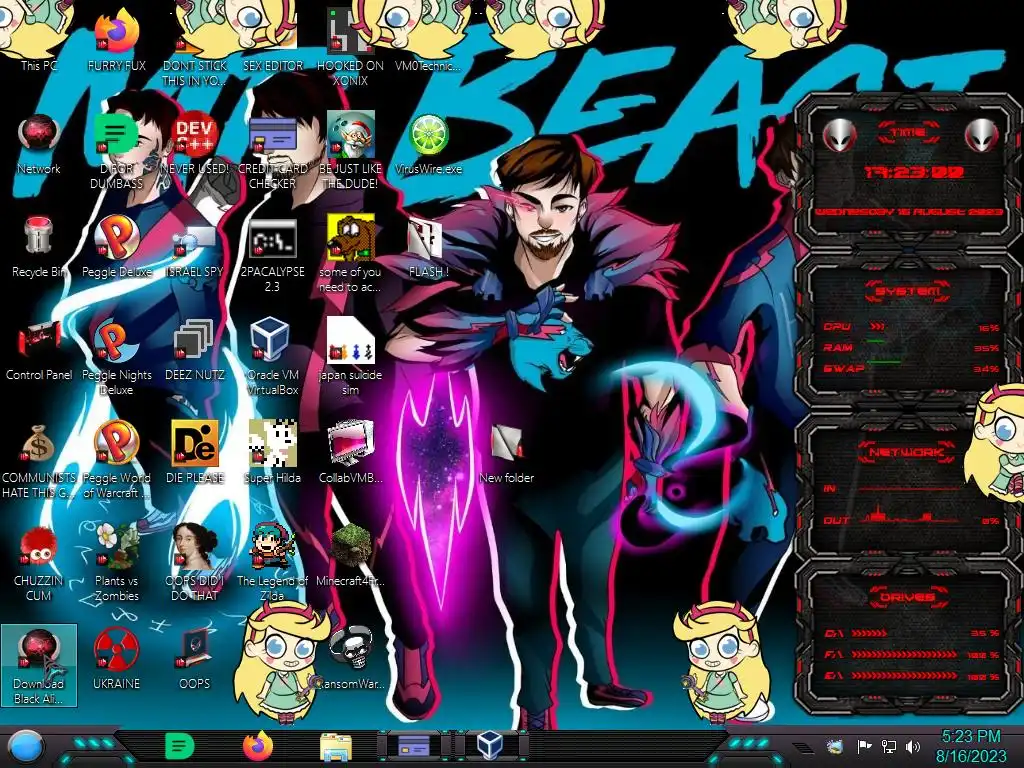Launch Peggle Nights Deluxe shortcut

point(116,358)
